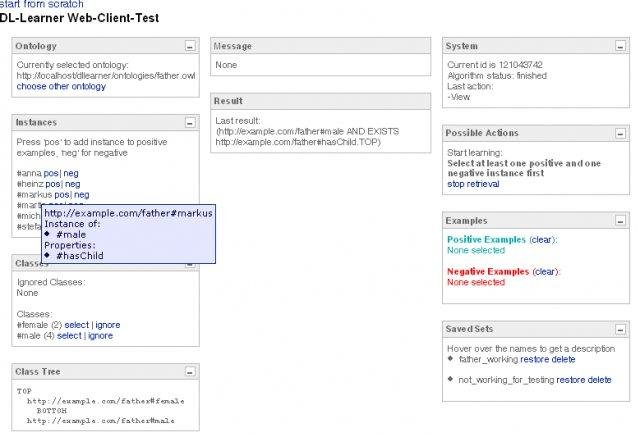Viewport: 640px width, 437px height.
Task: Select the #female class
Action: pos(77,325)
